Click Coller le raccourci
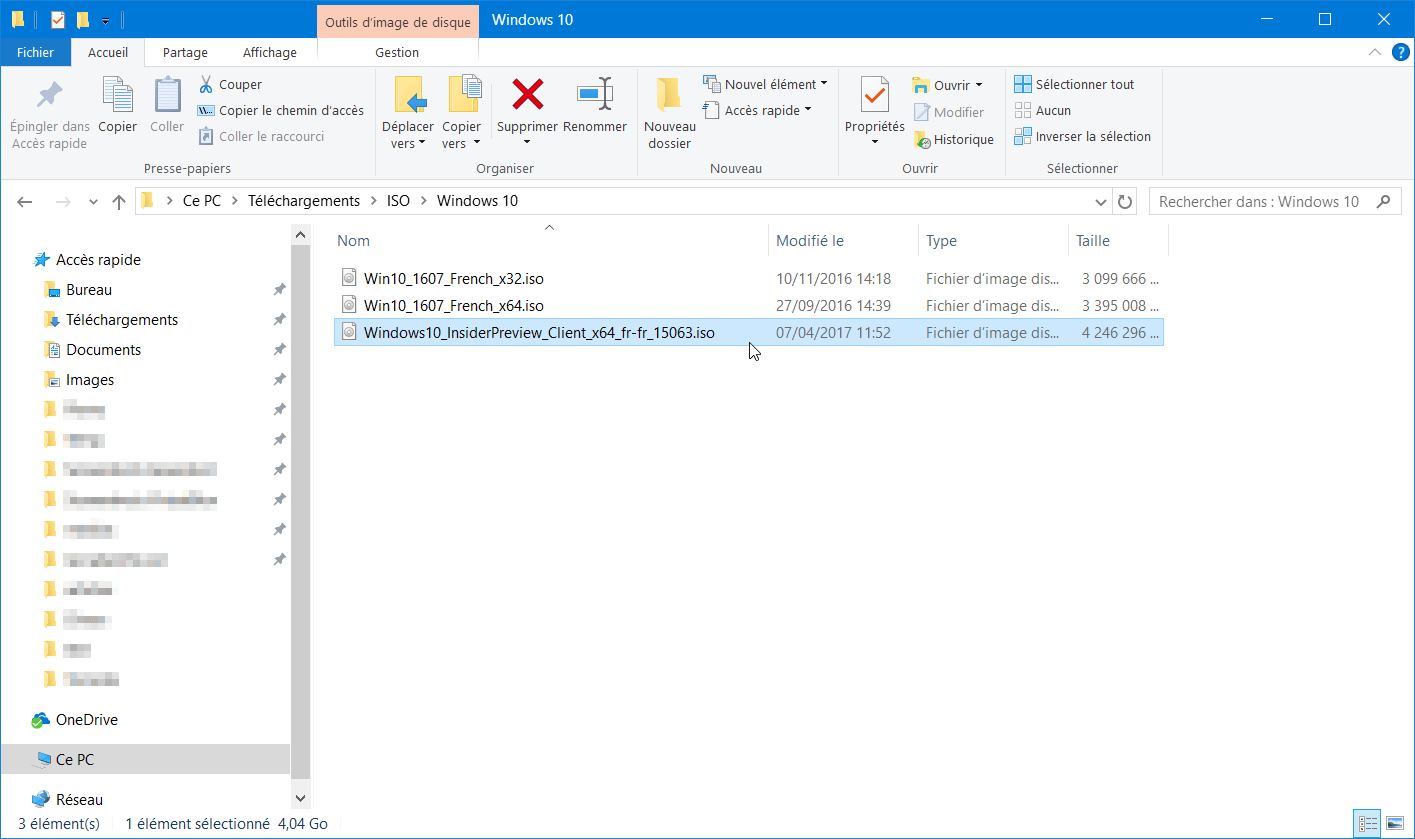This screenshot has height=839, width=1415. (261, 137)
